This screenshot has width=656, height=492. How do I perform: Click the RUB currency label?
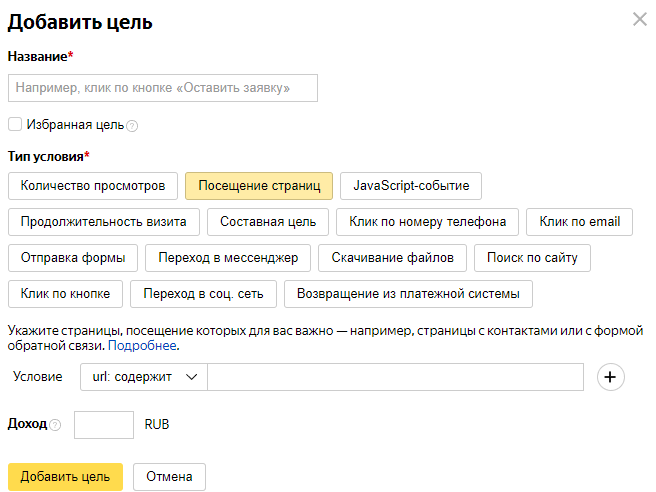(157, 425)
